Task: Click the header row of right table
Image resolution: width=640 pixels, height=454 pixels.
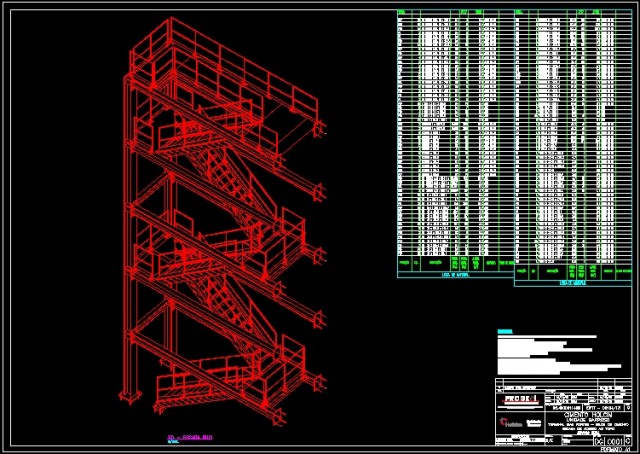Action: click(x=573, y=13)
